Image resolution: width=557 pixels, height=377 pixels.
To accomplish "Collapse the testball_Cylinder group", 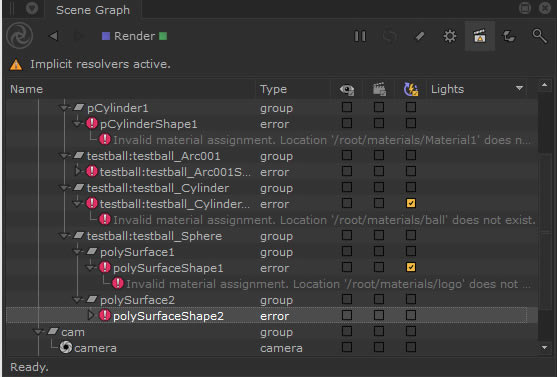I will click(64, 188).
